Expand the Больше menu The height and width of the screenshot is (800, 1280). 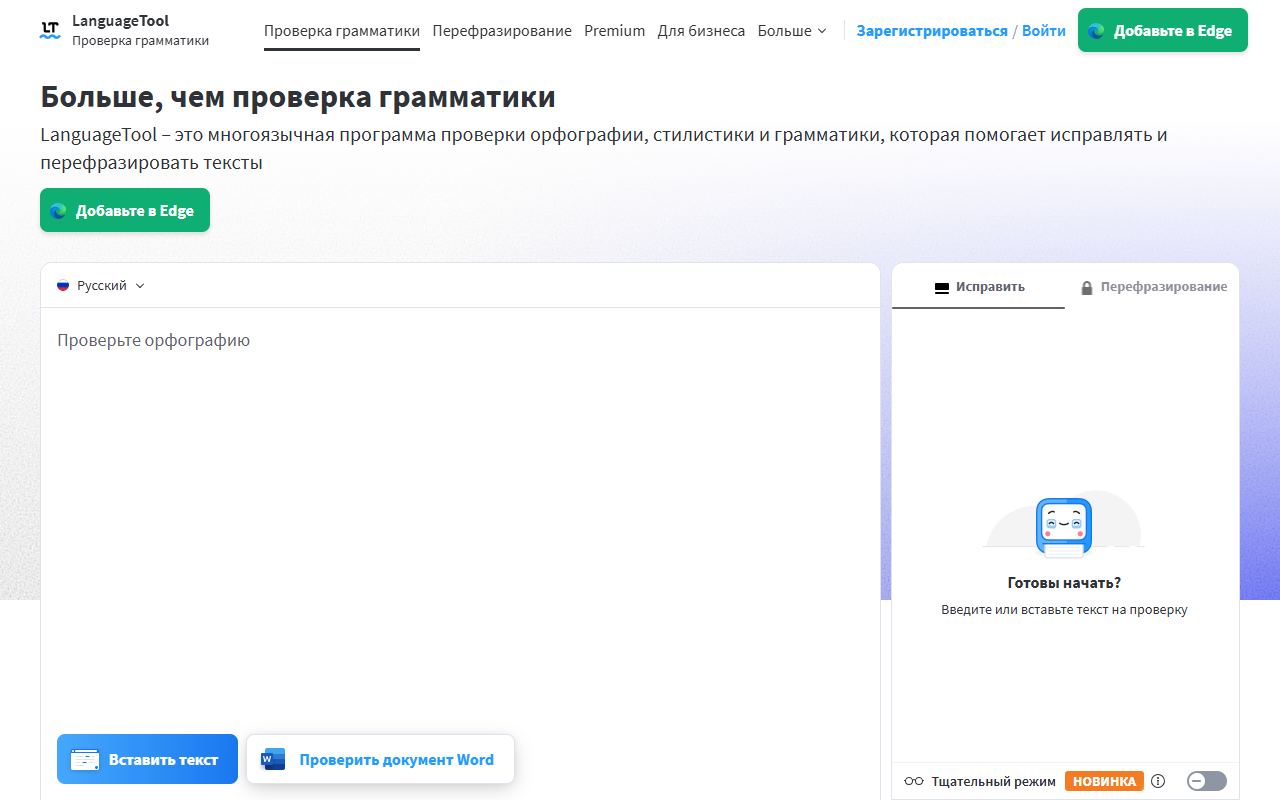tap(792, 31)
